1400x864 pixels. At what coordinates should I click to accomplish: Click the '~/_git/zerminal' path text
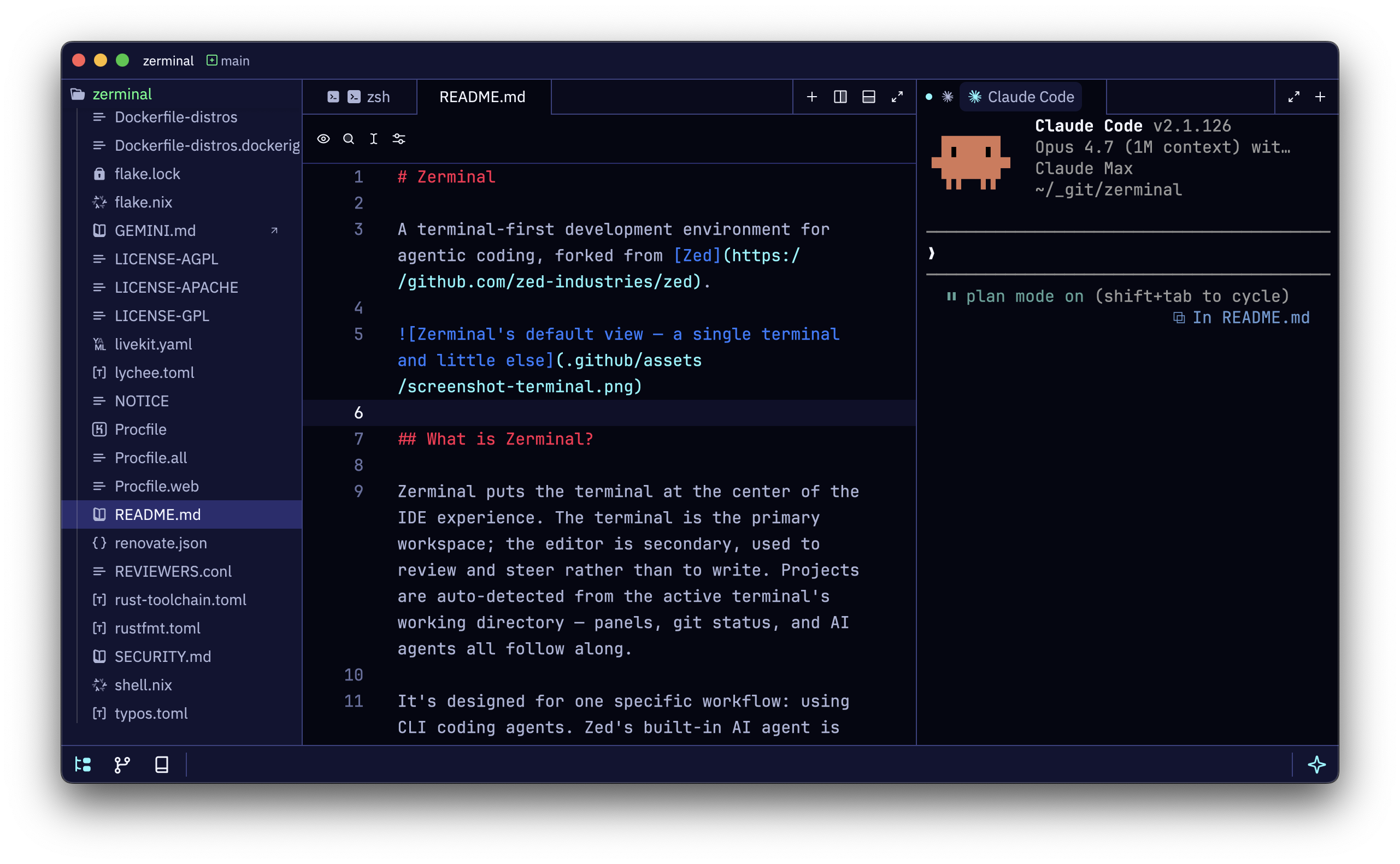(x=1108, y=190)
